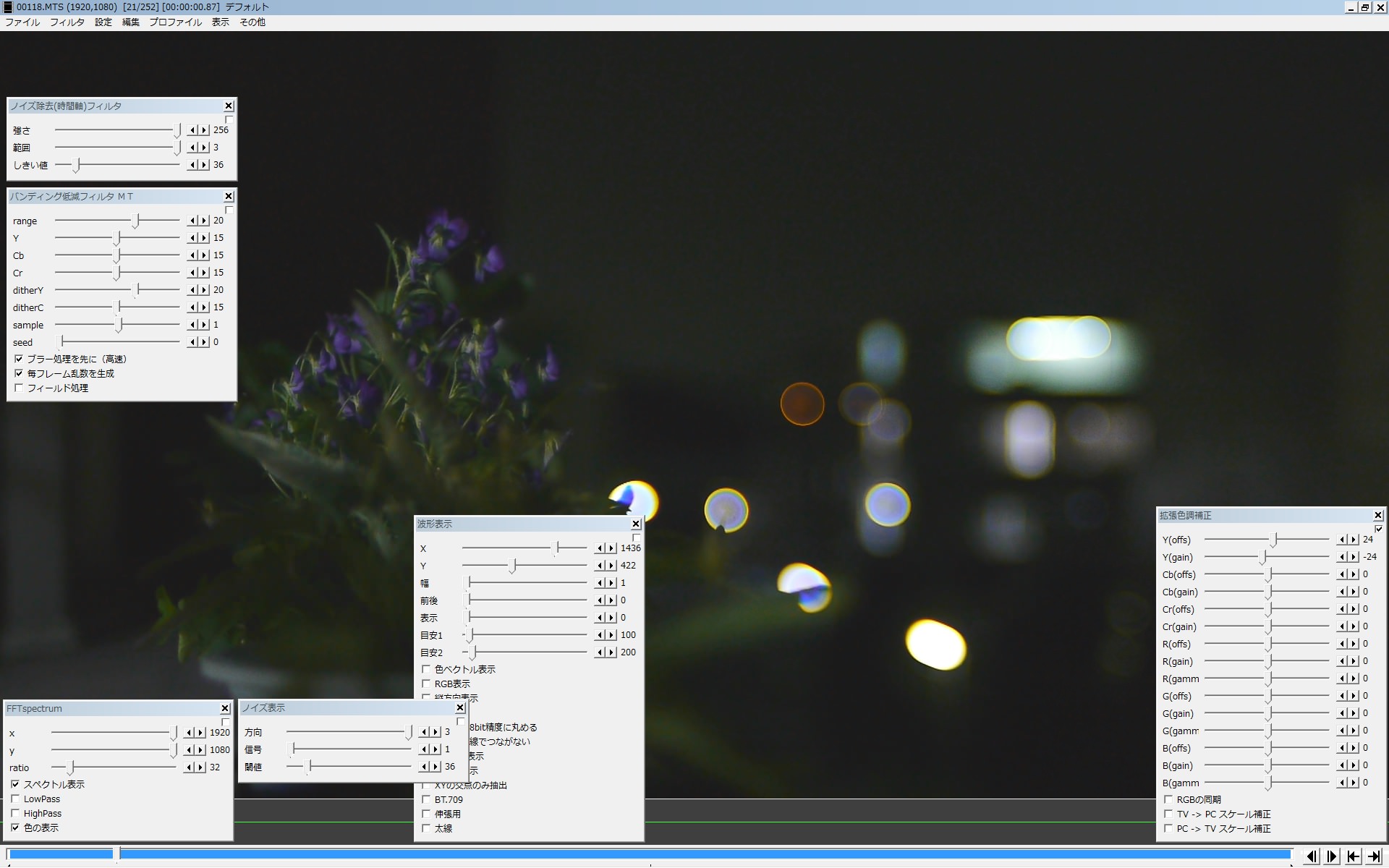Jump to the last frame

click(1374, 856)
